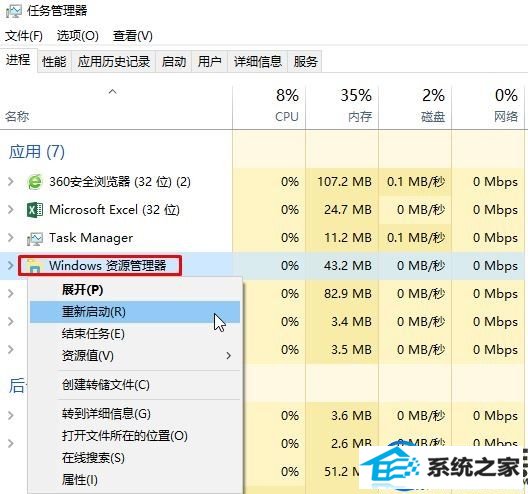
Task: Click the Task Manager process icon
Action: (35, 238)
